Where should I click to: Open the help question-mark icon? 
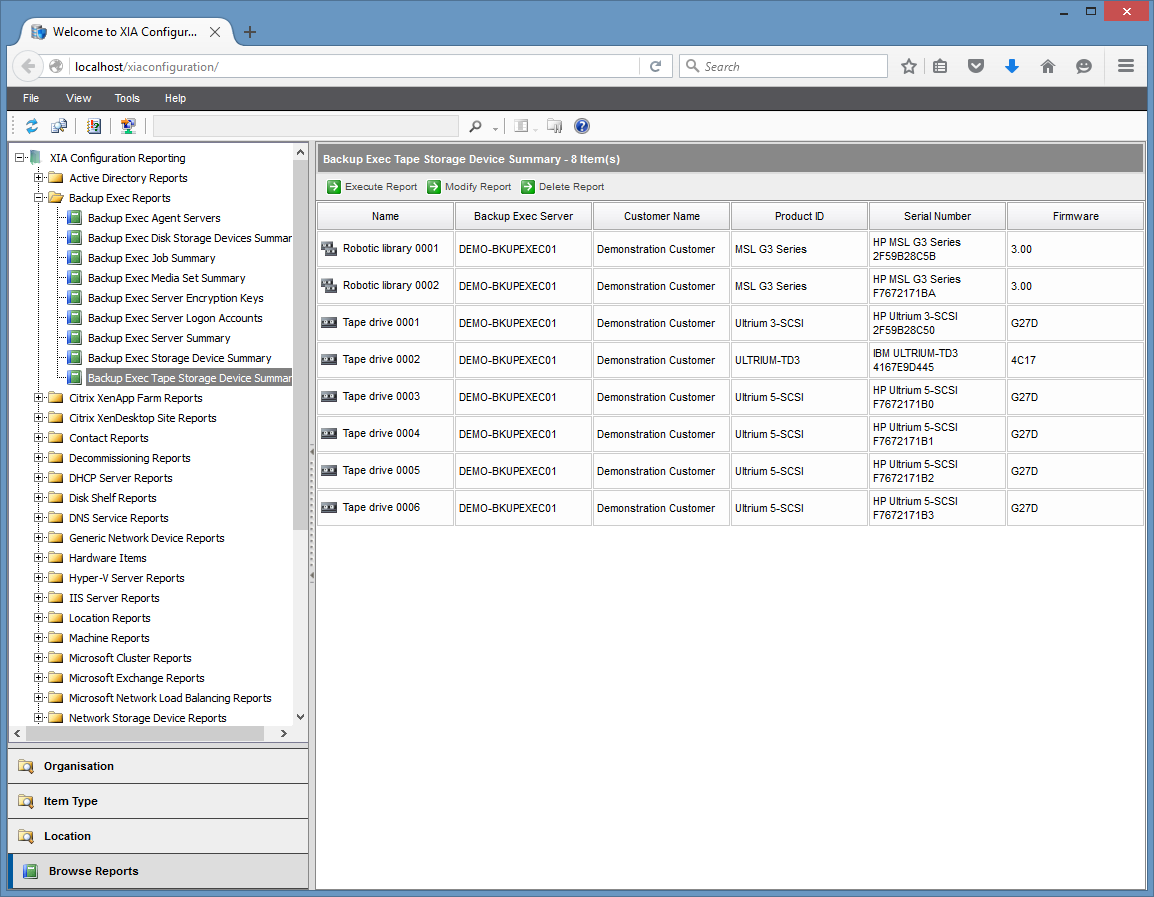tap(582, 126)
